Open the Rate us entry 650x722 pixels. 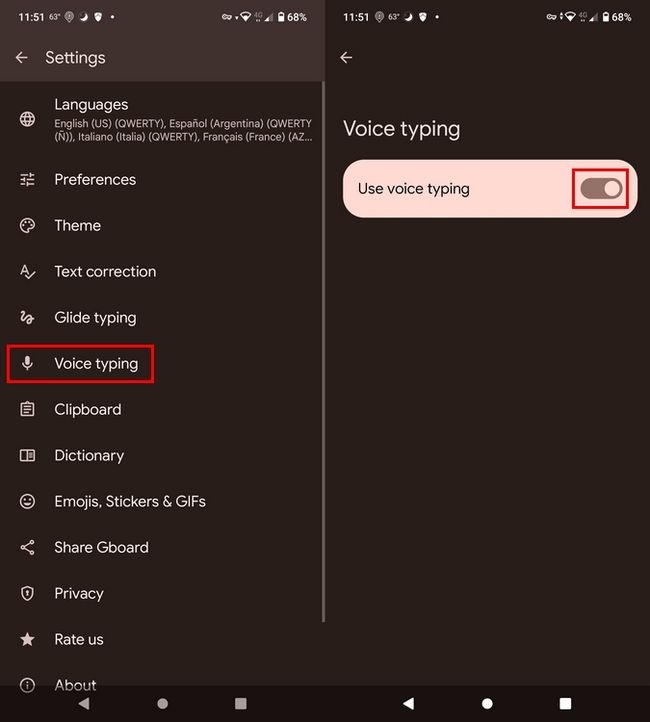(x=79, y=640)
